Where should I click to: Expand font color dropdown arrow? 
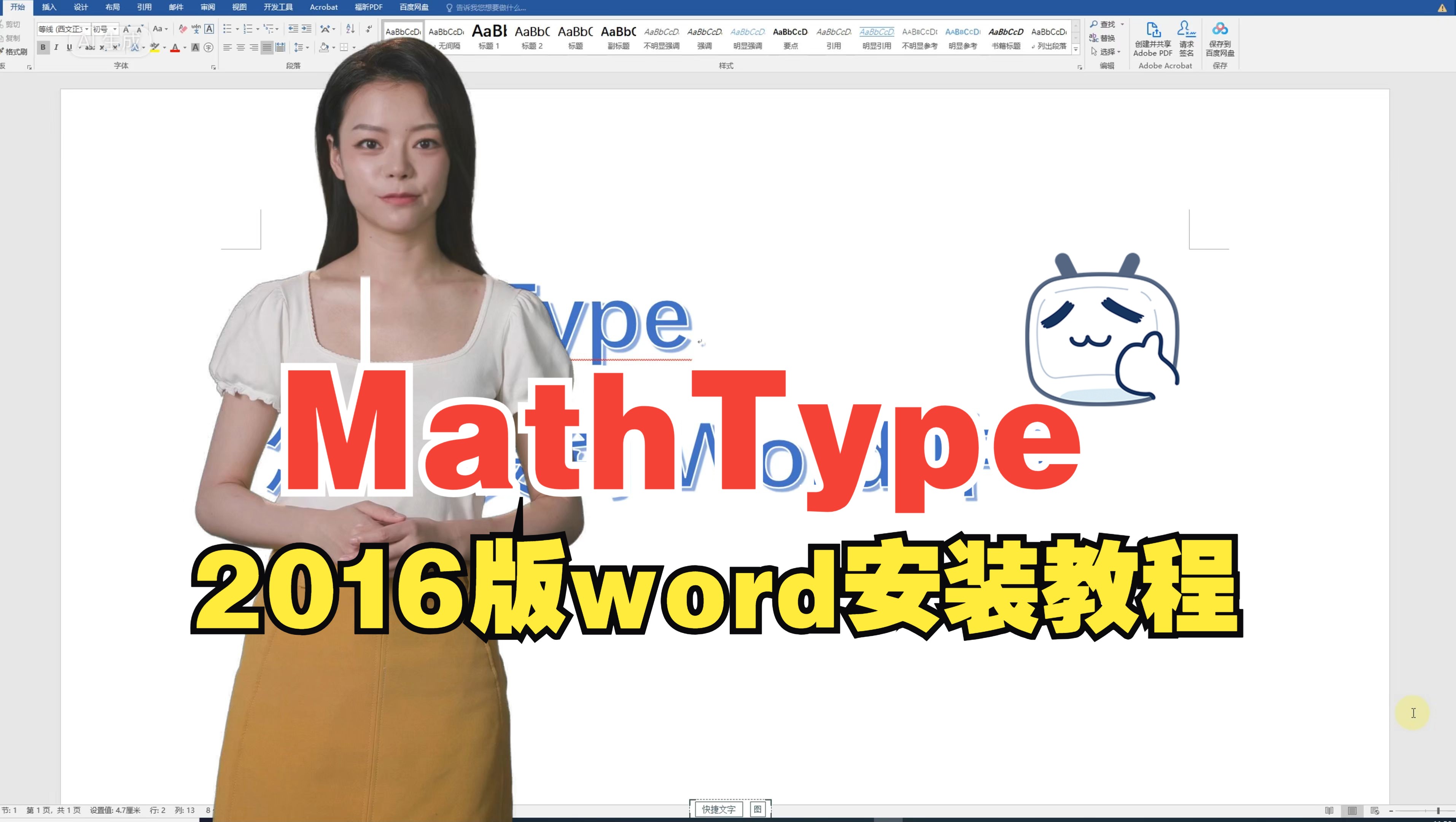pos(185,48)
